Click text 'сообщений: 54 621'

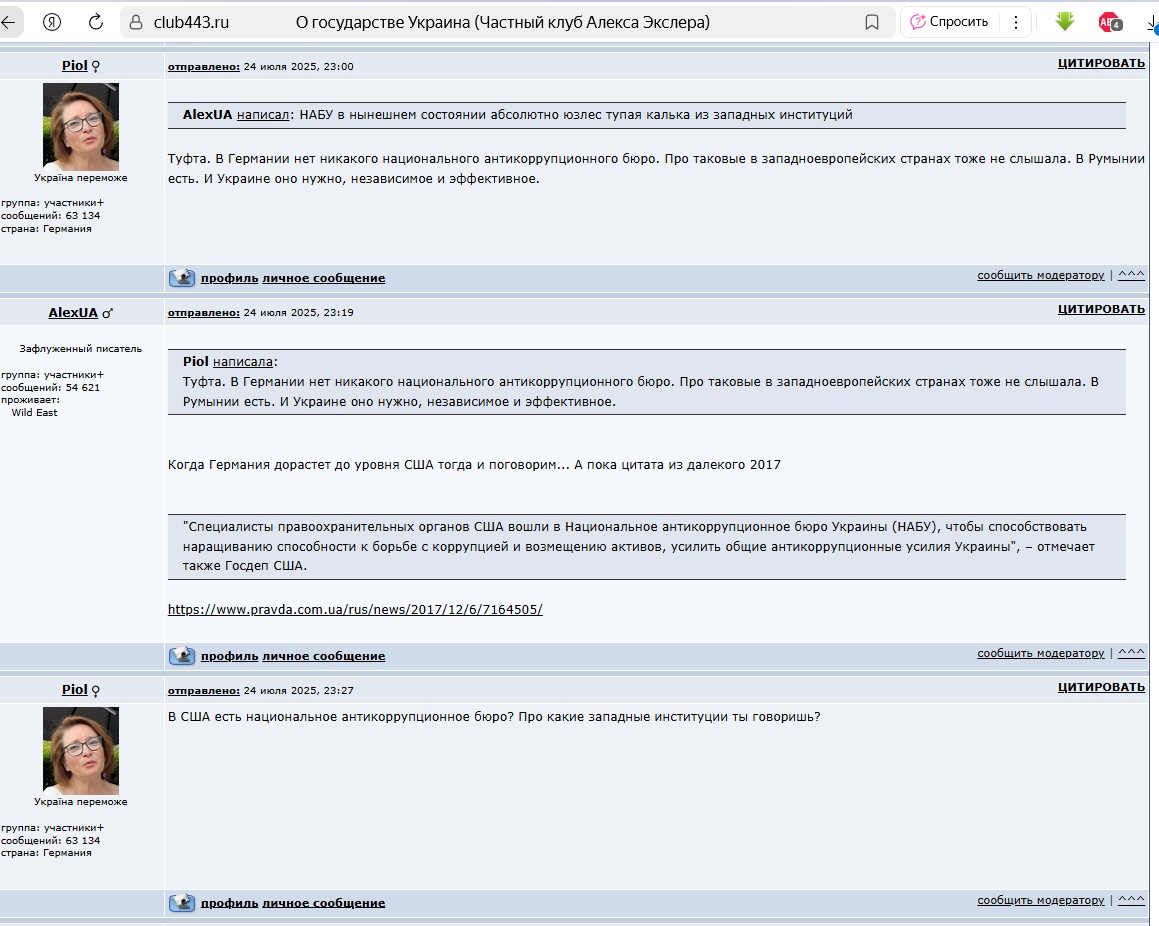pos(50,387)
